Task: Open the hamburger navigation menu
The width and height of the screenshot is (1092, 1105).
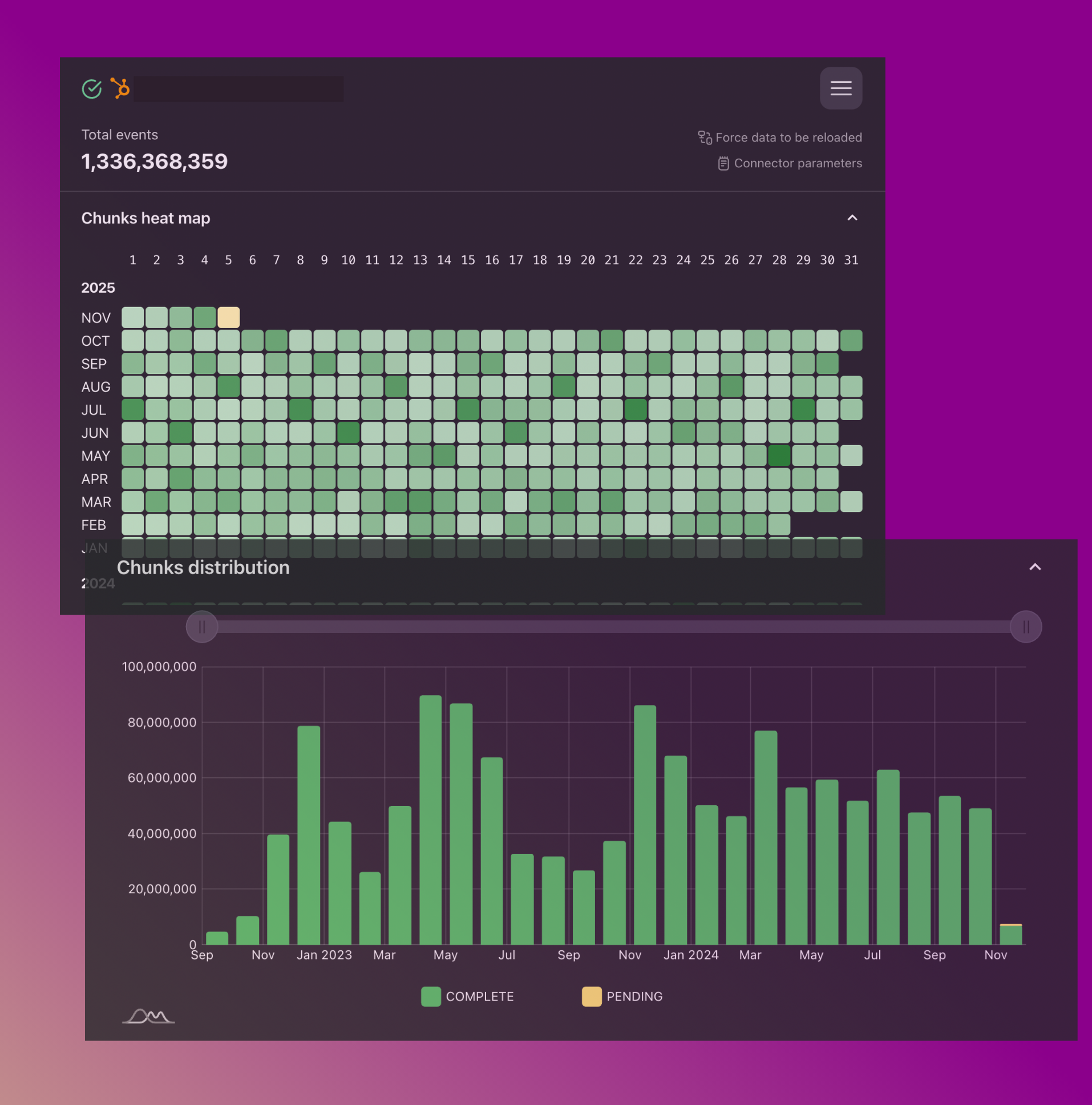Action: 840,88
